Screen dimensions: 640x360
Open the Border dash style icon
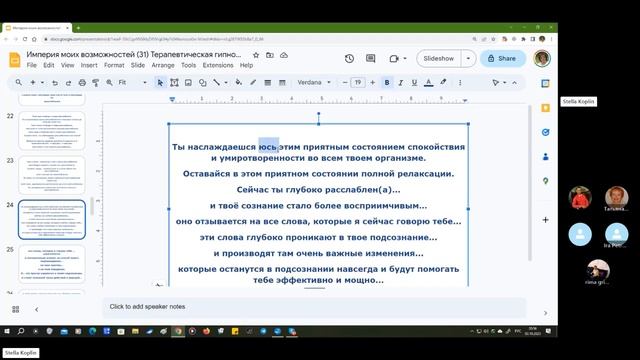pyautogui.click(x=282, y=82)
